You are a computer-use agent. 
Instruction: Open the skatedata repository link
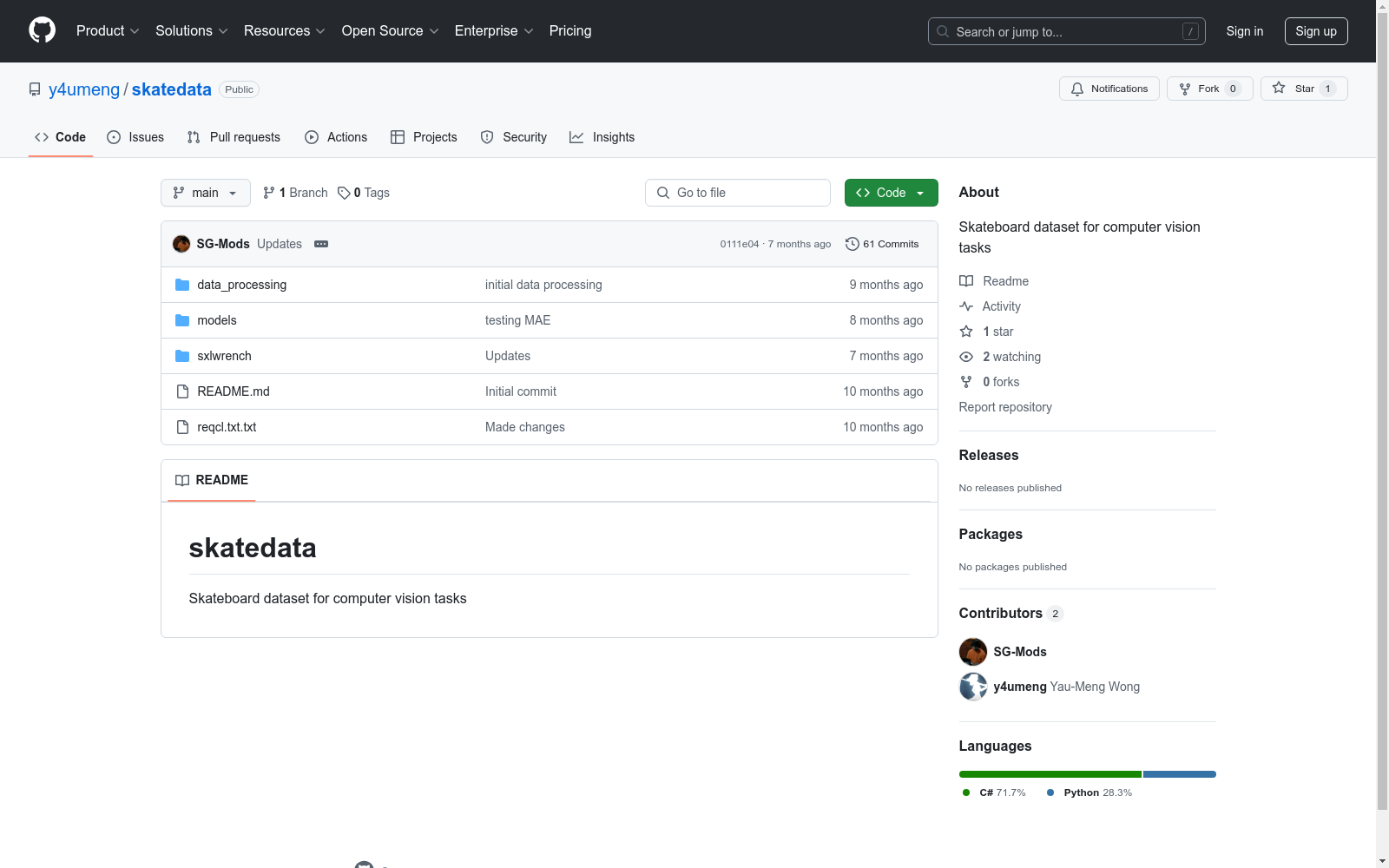tap(172, 89)
